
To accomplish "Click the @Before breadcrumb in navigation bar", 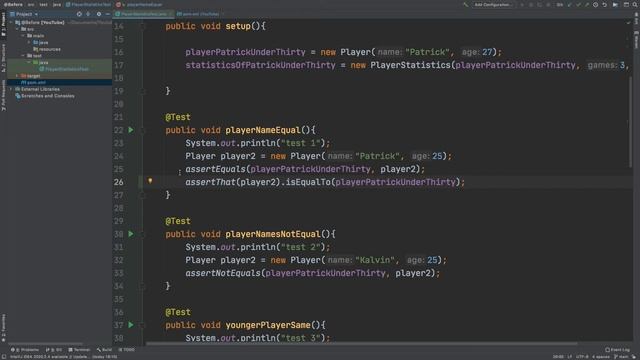I will [13, 4].
